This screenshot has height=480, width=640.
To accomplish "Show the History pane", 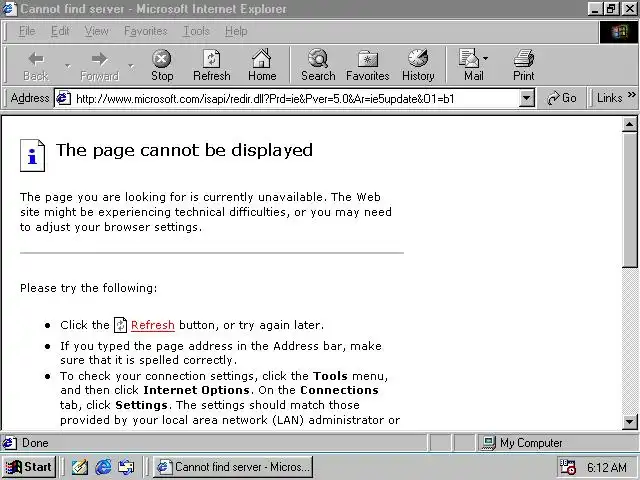I will (418, 65).
